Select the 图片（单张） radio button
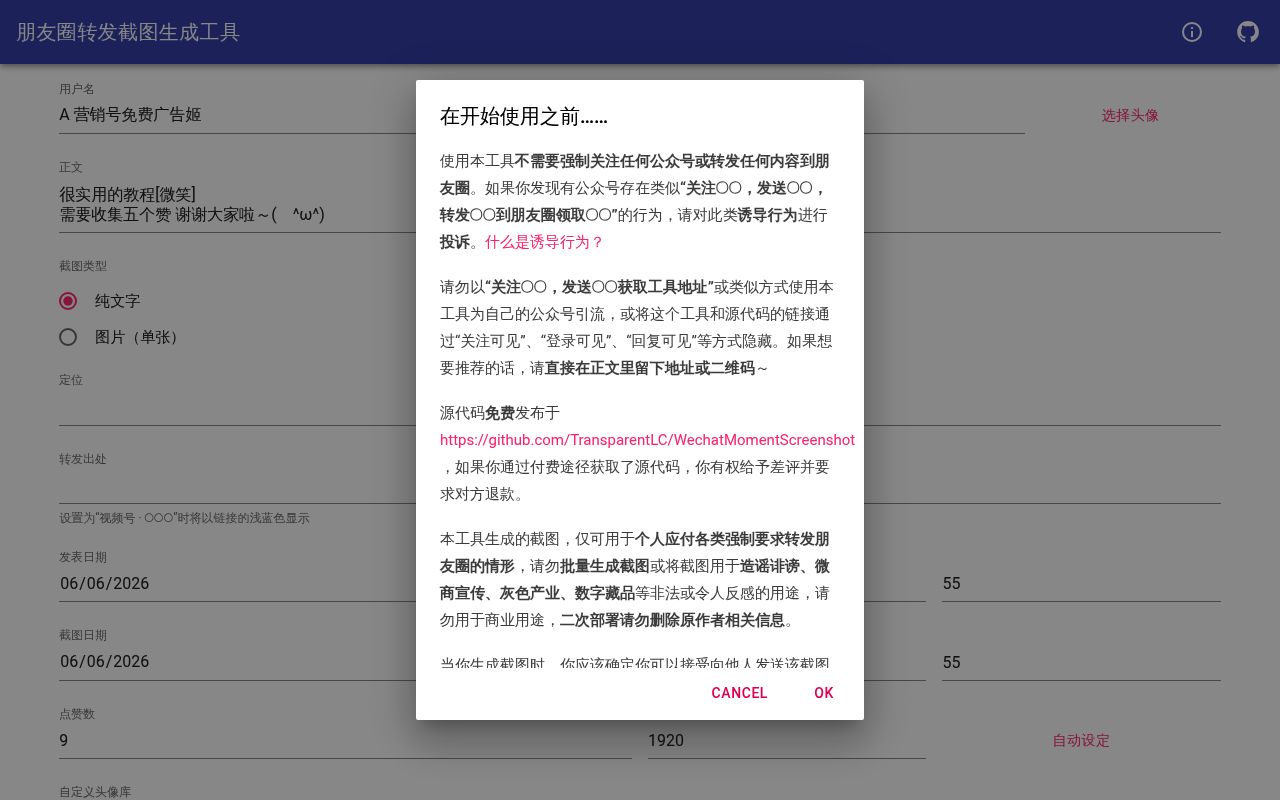Screen dimensions: 1280x800 coord(68,337)
